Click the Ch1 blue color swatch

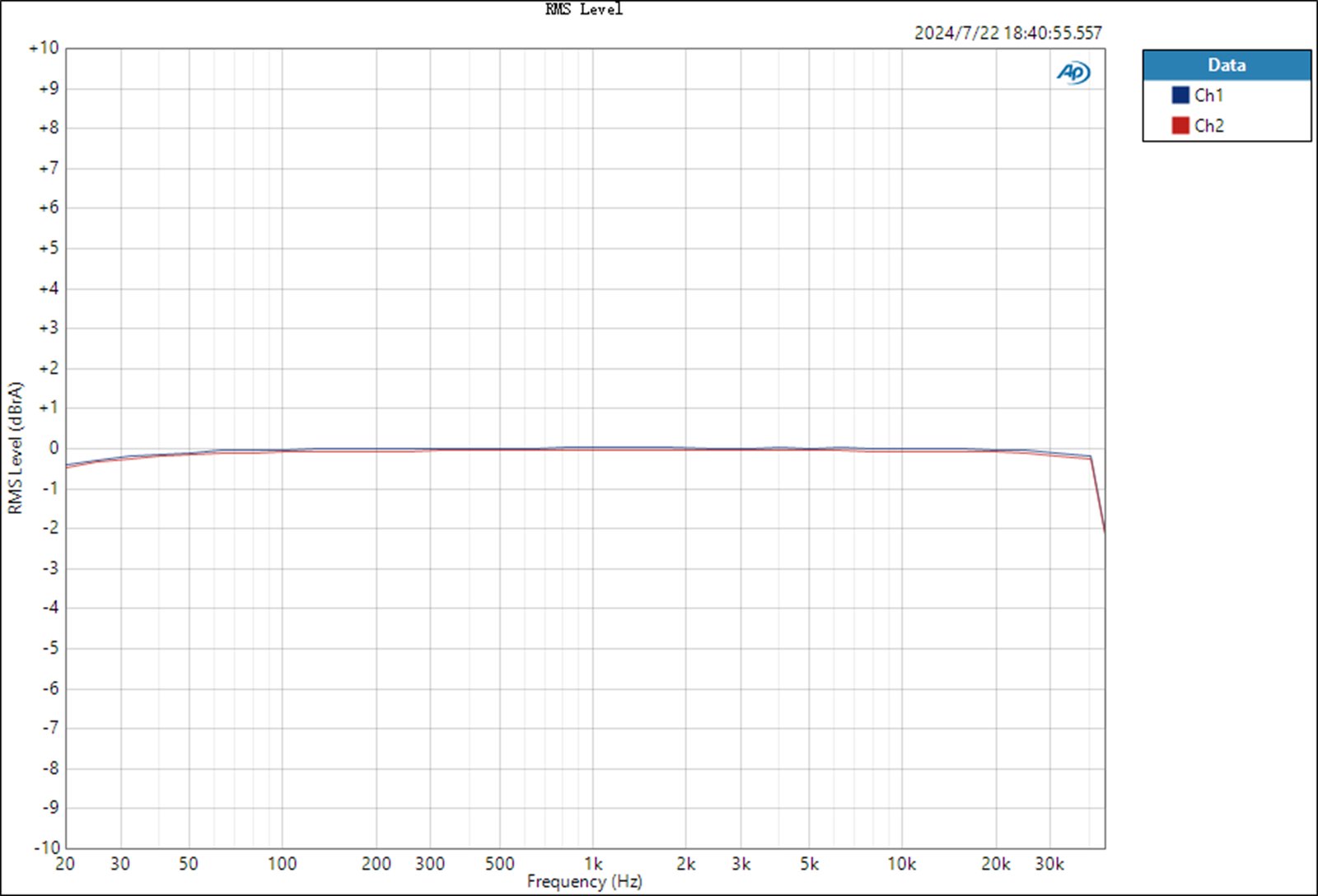pos(1180,96)
